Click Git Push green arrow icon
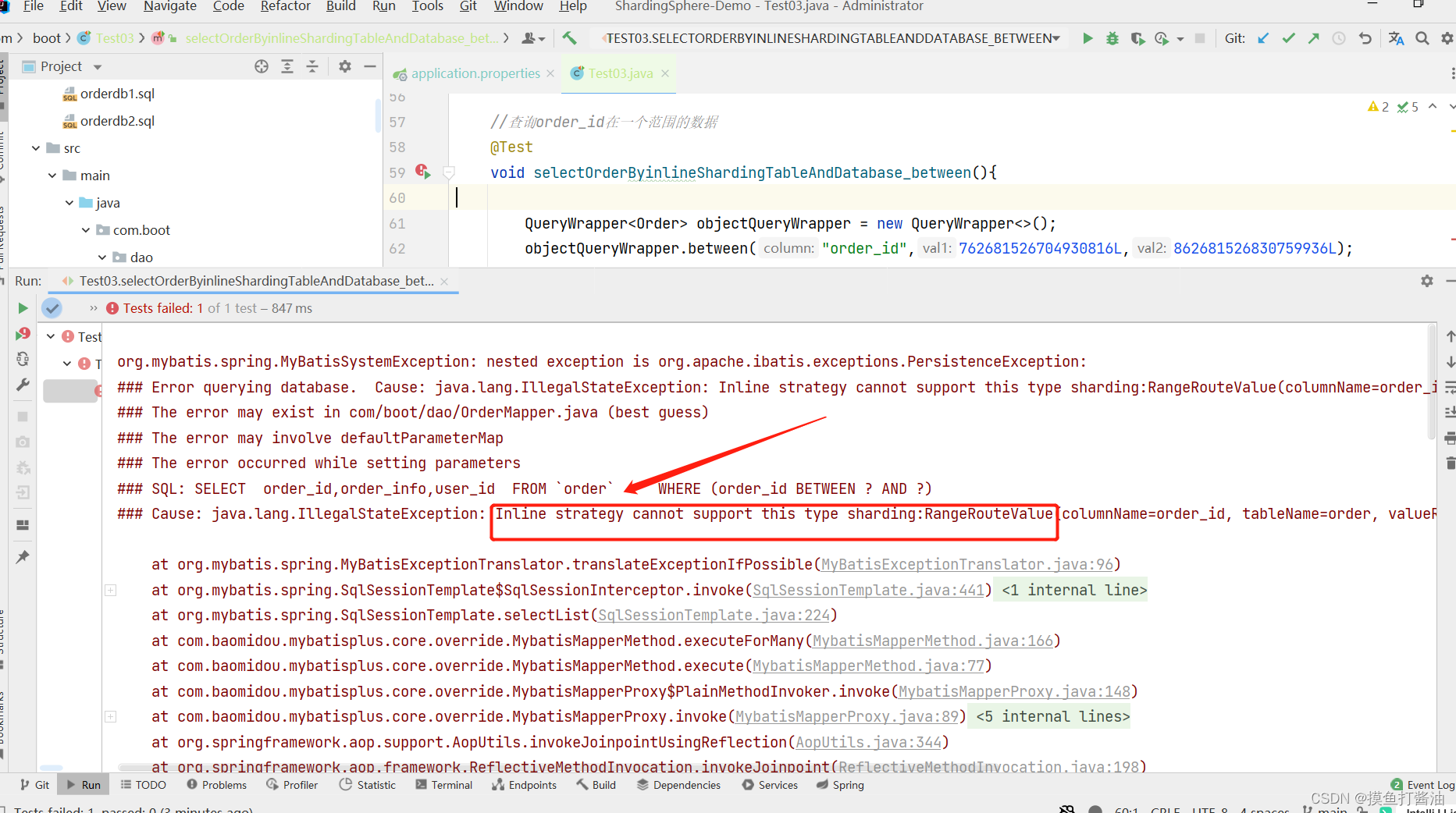Viewport: 1456px width, 813px height. [x=1314, y=38]
